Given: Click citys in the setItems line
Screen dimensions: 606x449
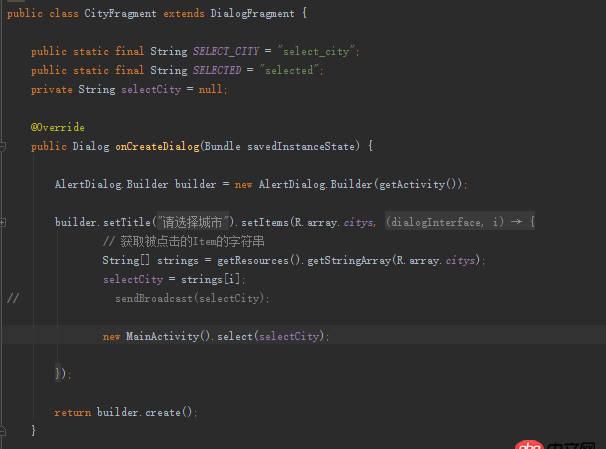Looking at the screenshot, I should pyautogui.click(x=358, y=223).
